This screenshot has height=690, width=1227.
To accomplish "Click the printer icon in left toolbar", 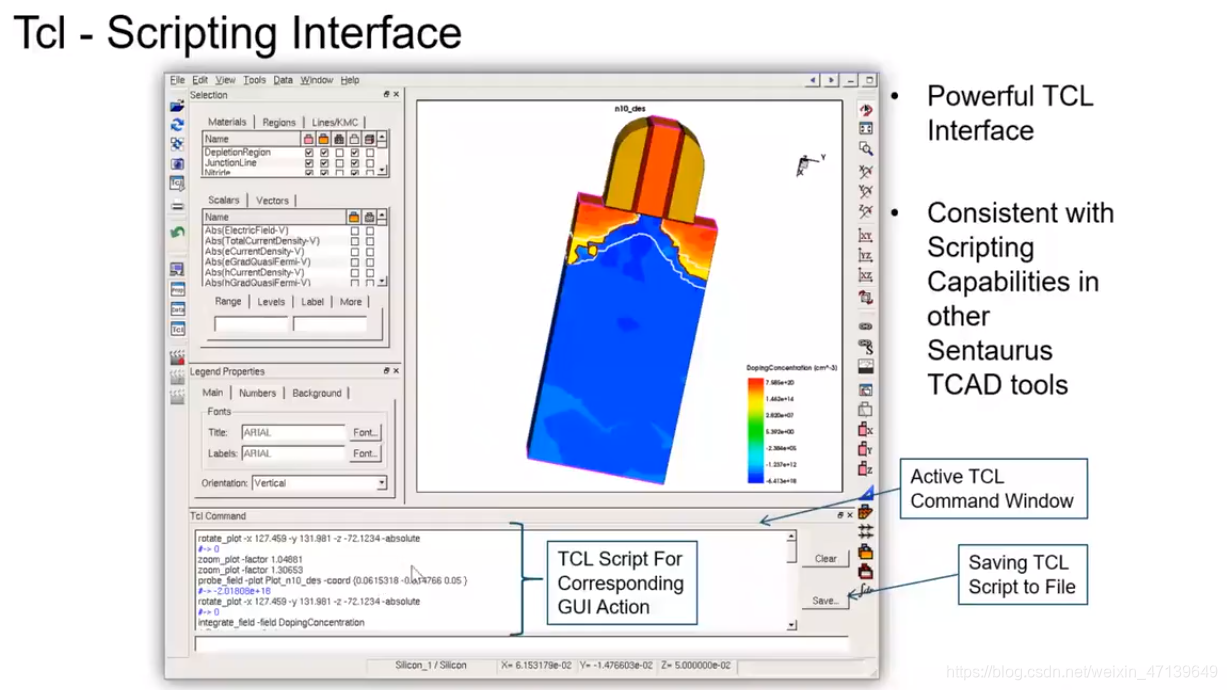I will click(x=177, y=206).
